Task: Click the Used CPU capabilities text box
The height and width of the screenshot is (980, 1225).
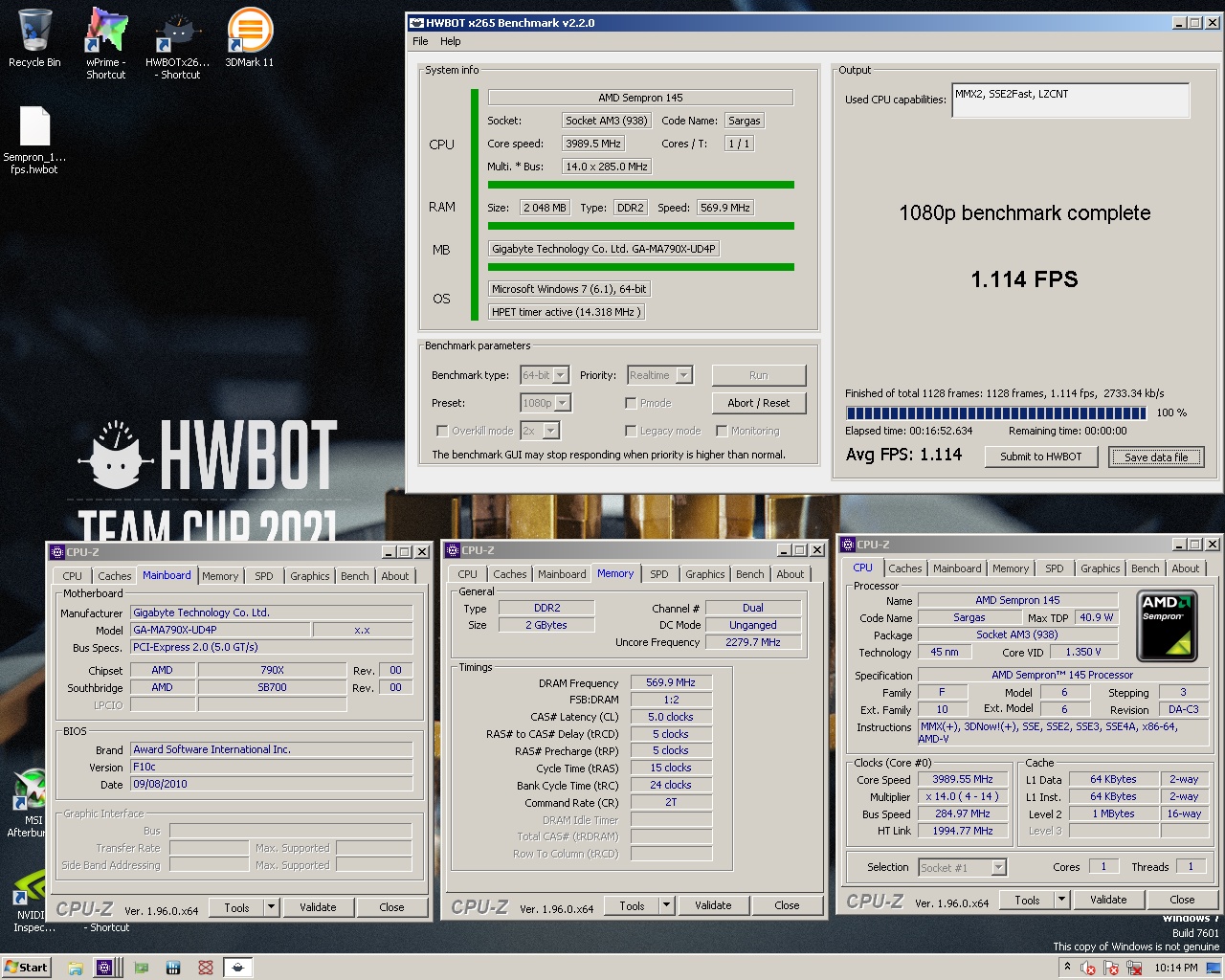Action: pyautogui.click(x=1071, y=100)
